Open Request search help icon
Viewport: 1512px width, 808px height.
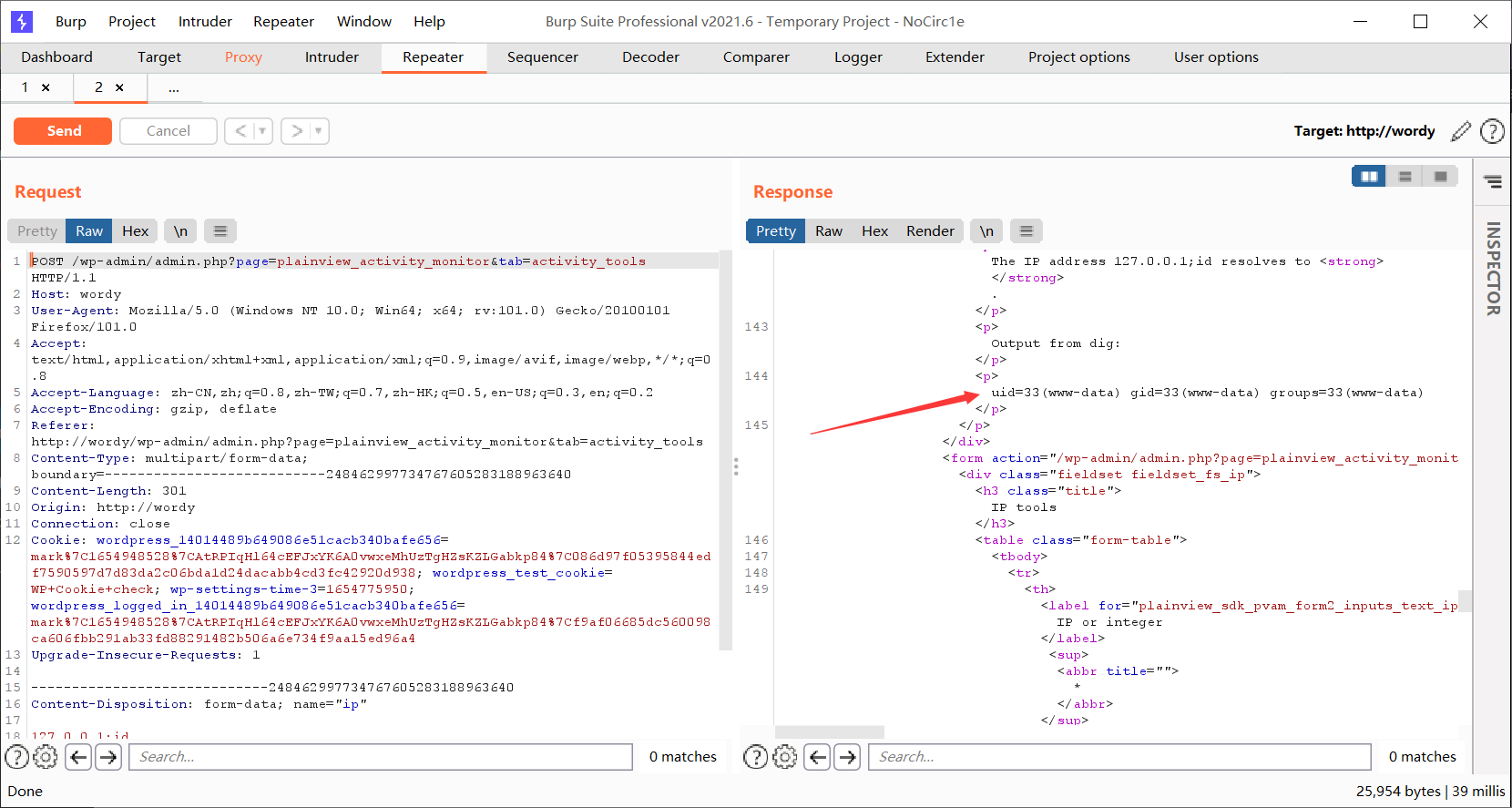point(17,757)
